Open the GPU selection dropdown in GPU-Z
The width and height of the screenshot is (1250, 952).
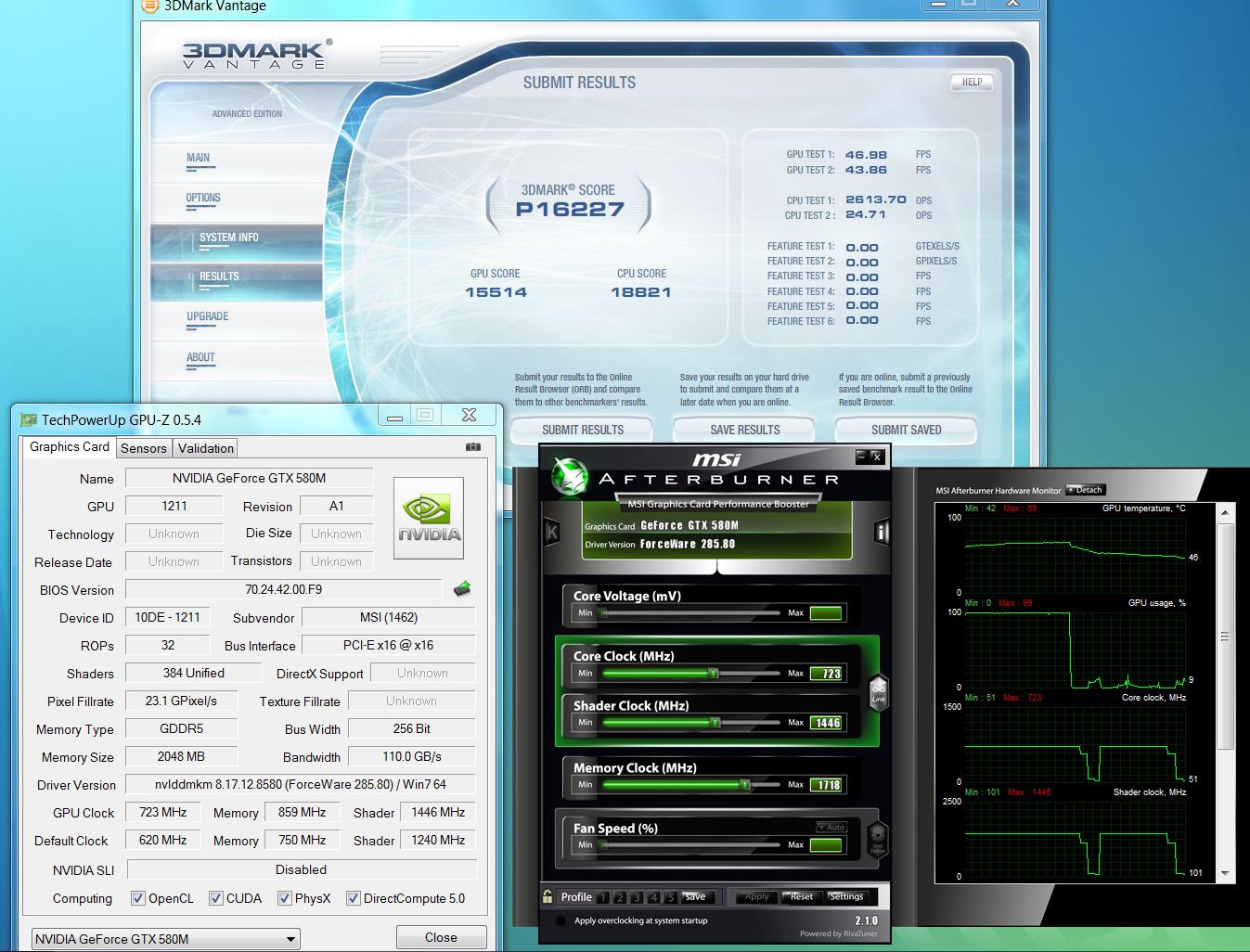165,939
